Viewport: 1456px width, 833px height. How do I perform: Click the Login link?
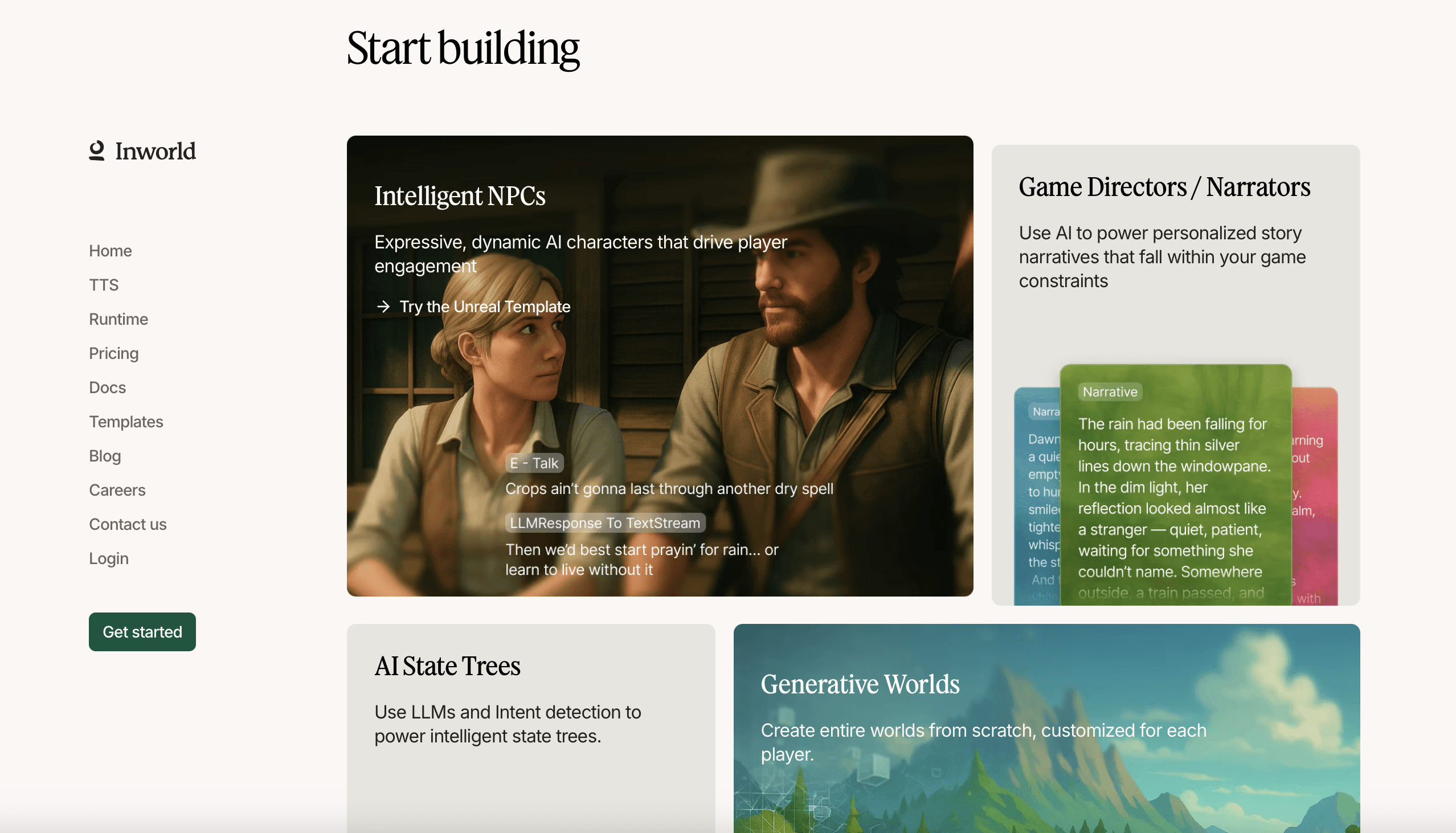pyautogui.click(x=109, y=558)
